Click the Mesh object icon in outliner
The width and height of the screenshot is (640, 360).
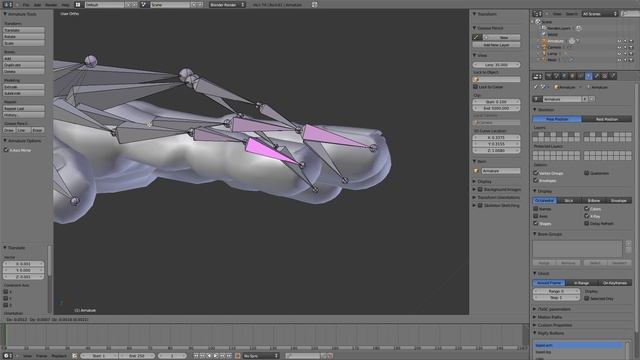(544, 60)
